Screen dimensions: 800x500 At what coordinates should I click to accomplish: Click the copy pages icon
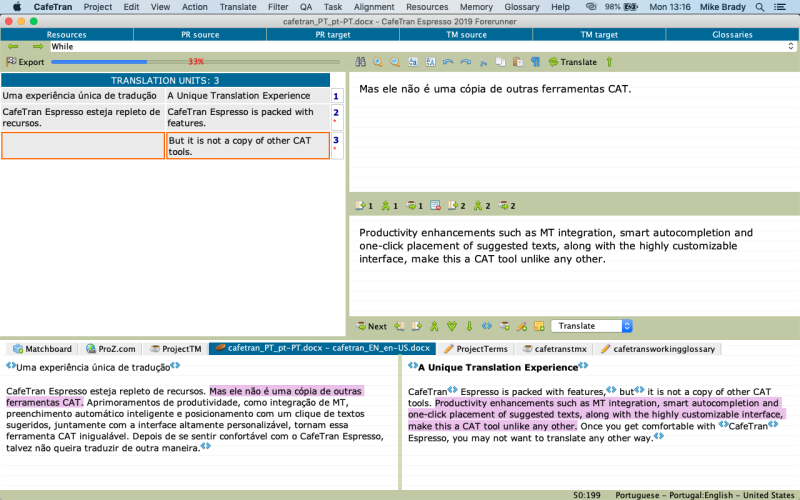pyautogui.click(x=500, y=62)
